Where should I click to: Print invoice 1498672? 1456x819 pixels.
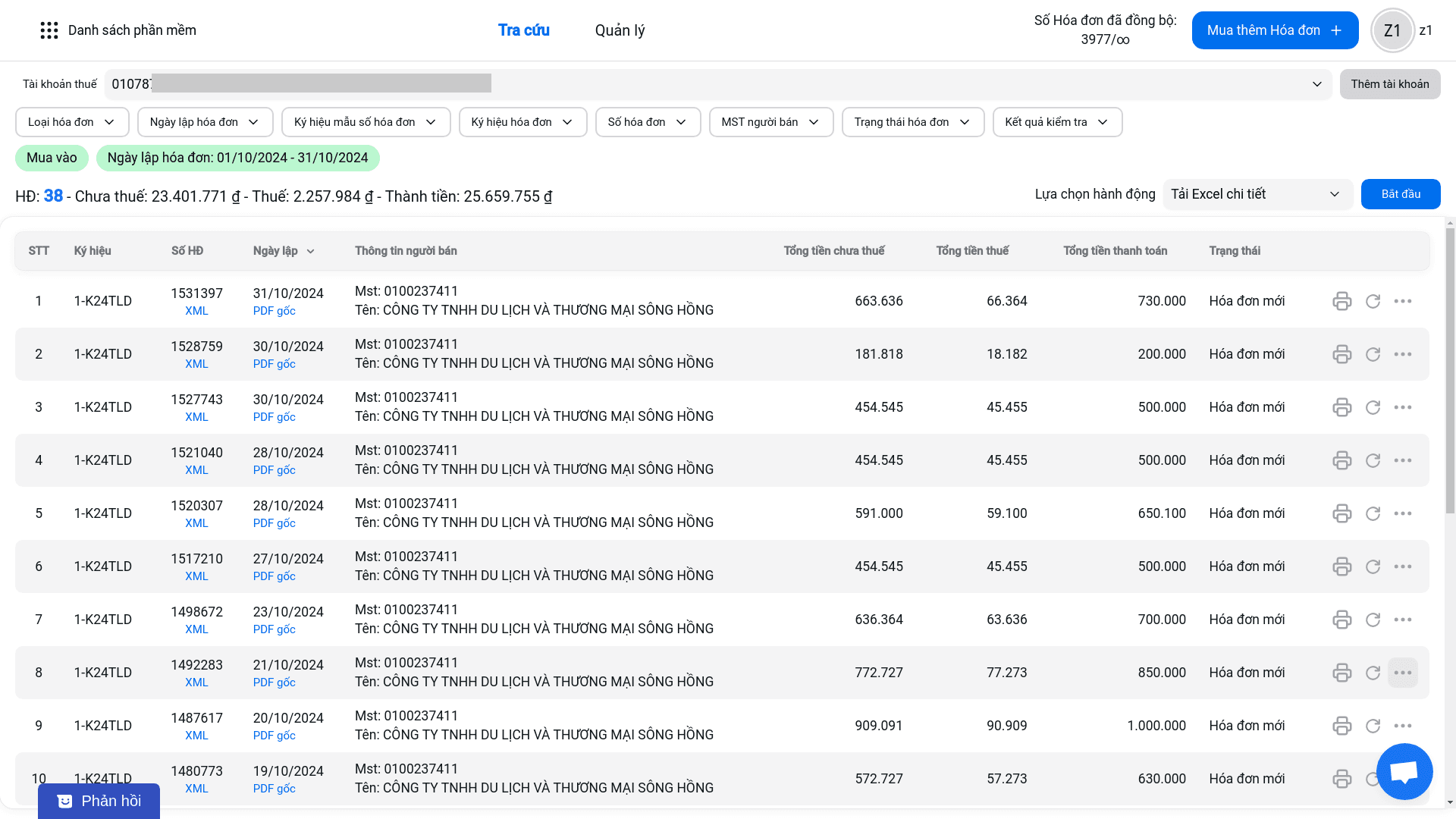tap(1341, 620)
